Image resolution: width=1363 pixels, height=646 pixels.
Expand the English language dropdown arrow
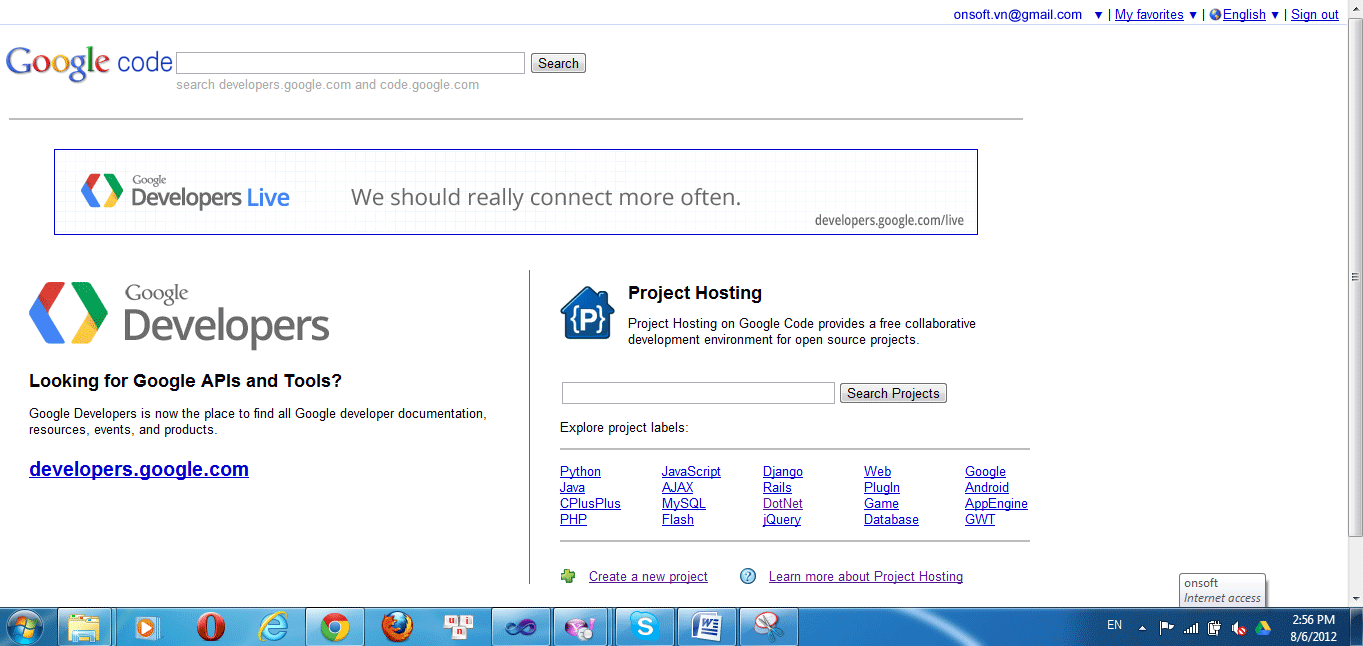click(x=1275, y=15)
